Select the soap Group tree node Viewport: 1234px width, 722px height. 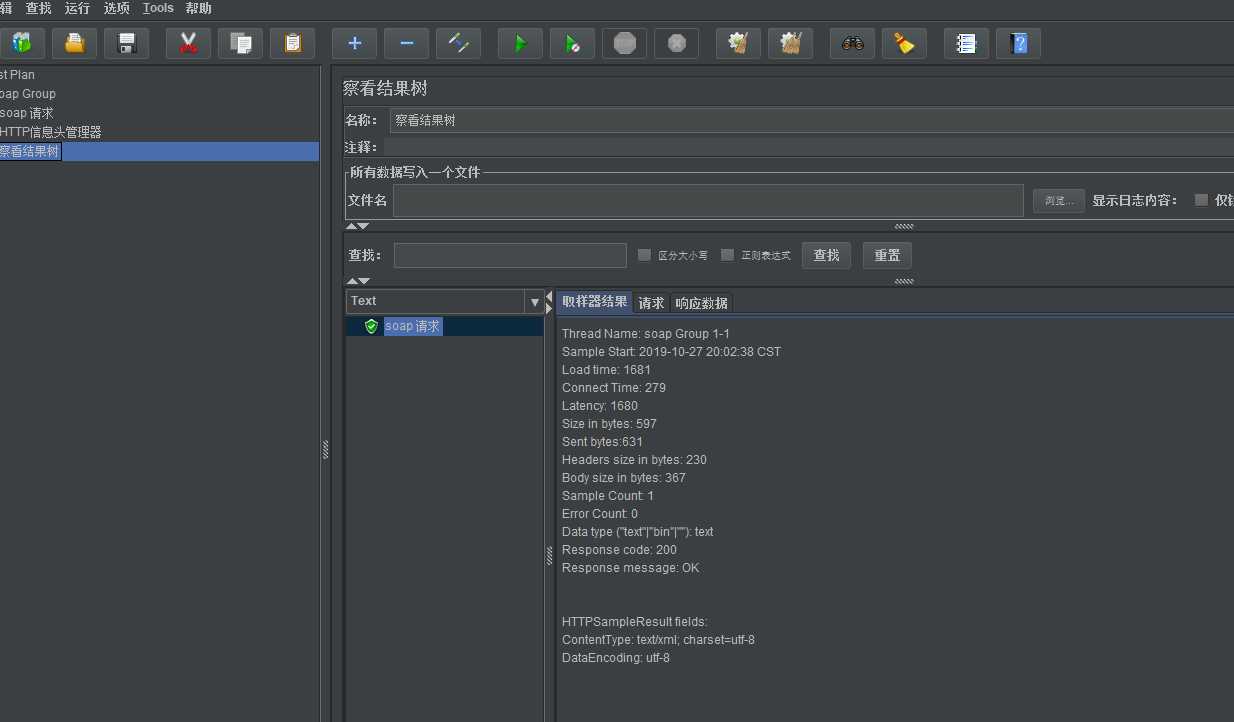28,94
